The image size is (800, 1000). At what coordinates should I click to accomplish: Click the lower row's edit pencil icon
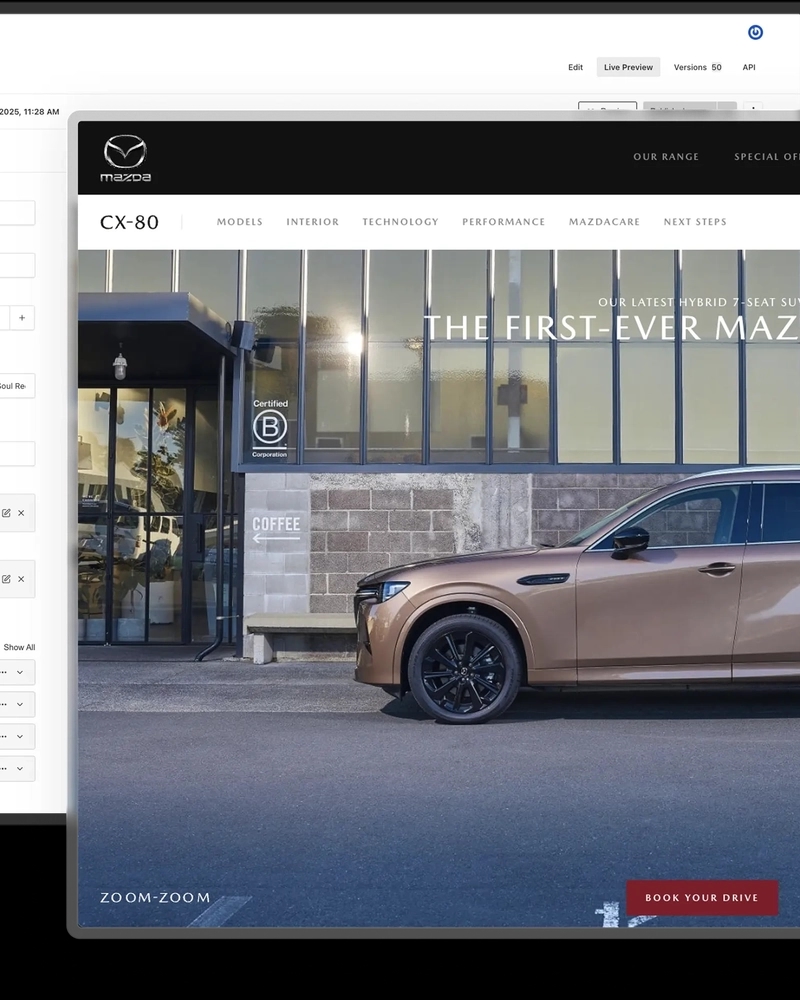pos(6,579)
